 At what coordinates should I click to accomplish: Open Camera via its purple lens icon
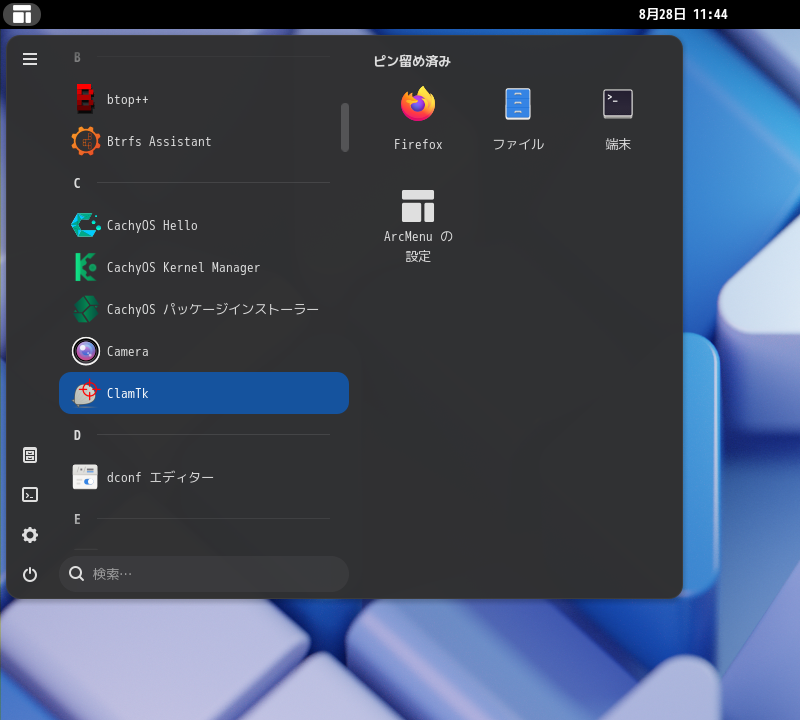tap(85, 351)
